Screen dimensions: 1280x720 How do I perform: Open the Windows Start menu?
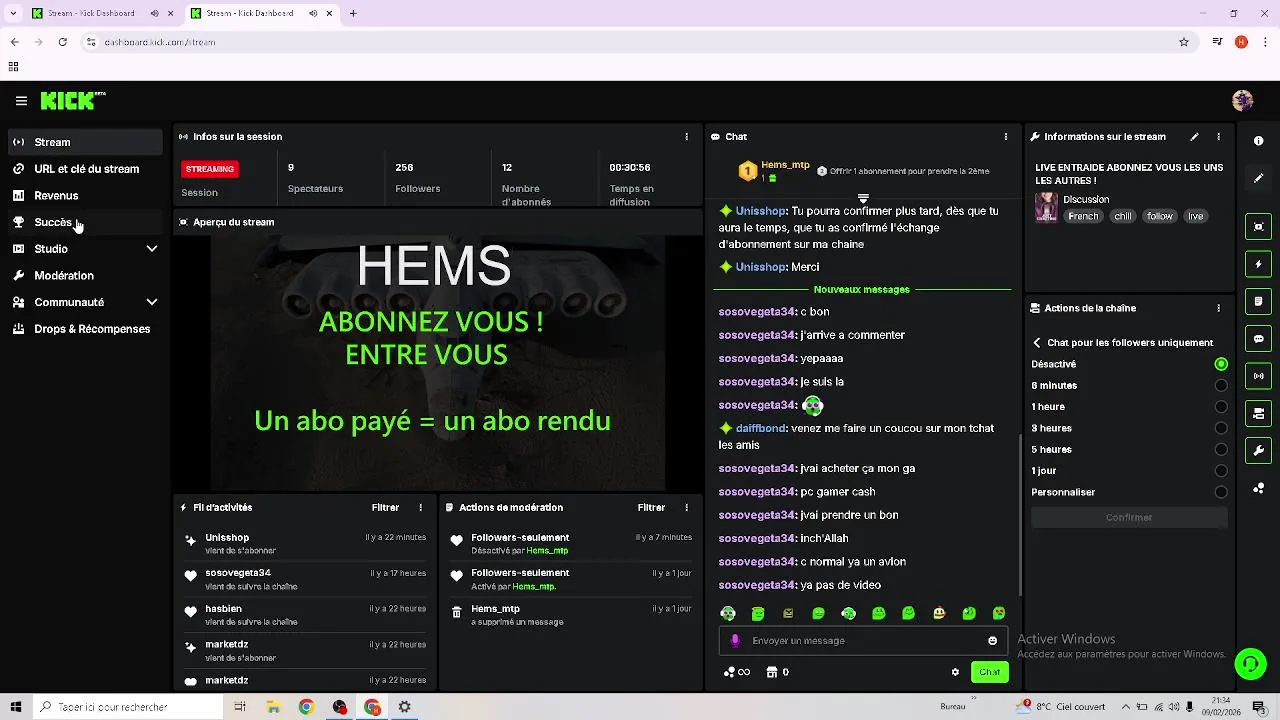(16, 707)
